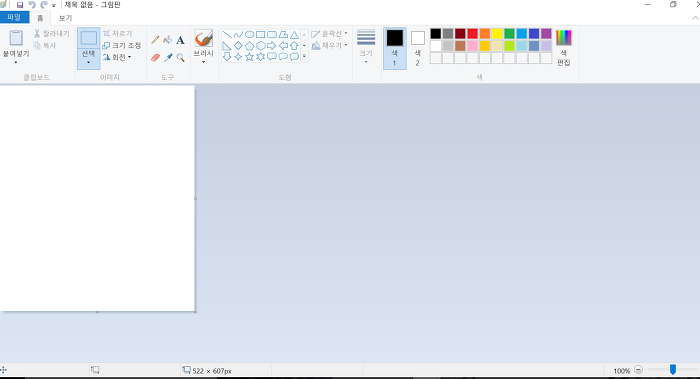Choose the Up arrow shape
The width and height of the screenshot is (700, 379).
294,46
